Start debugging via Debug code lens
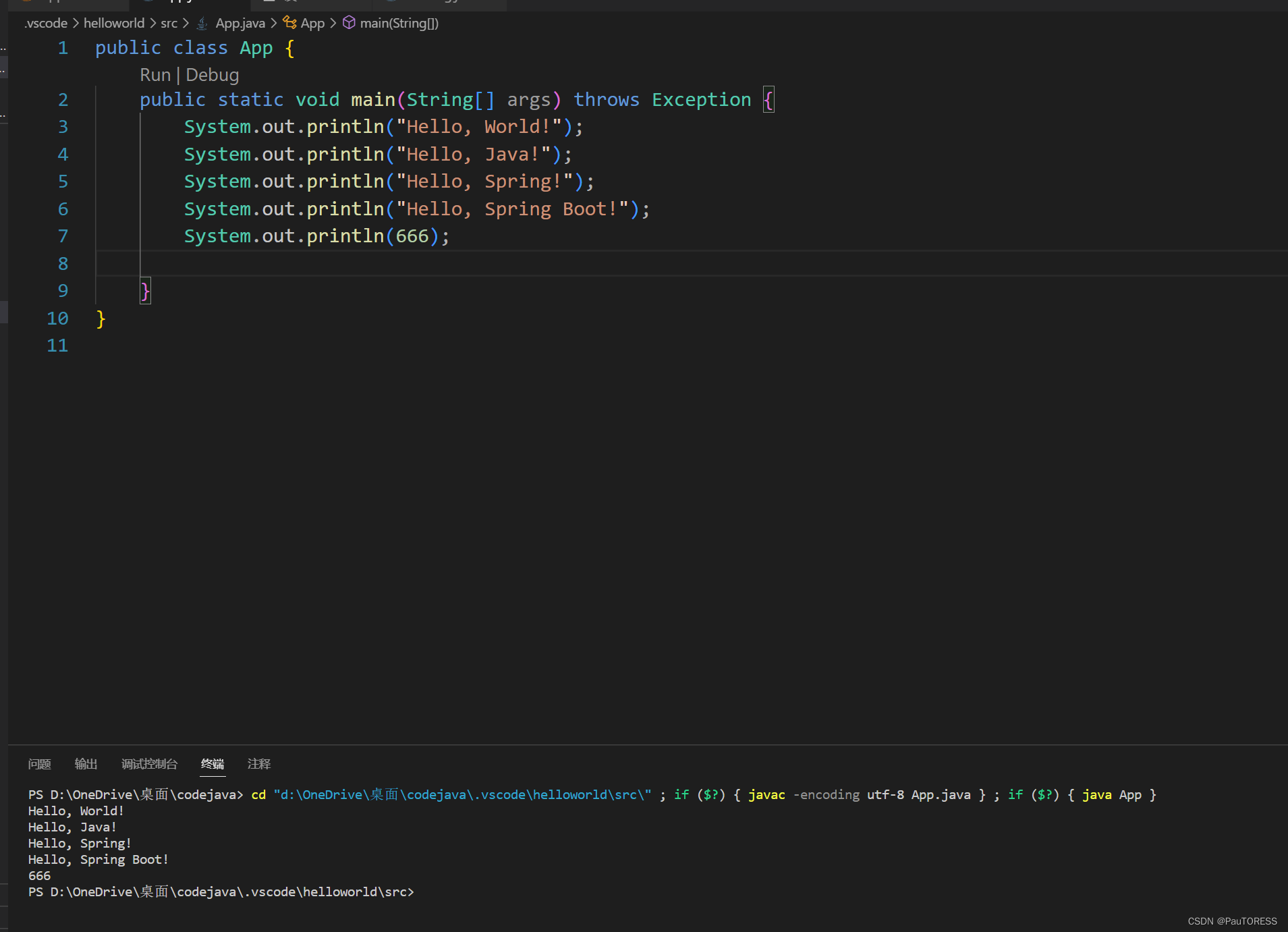 pyautogui.click(x=212, y=75)
